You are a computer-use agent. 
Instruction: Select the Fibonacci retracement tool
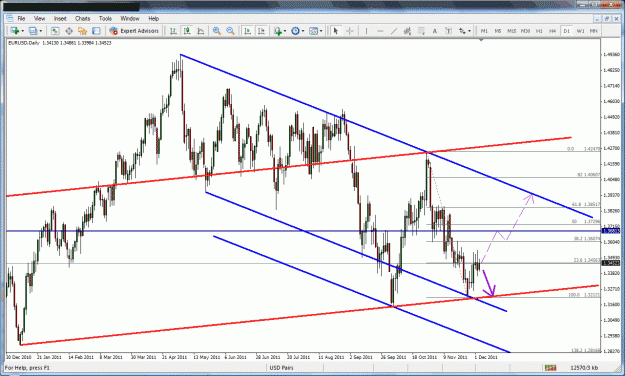tap(421, 31)
